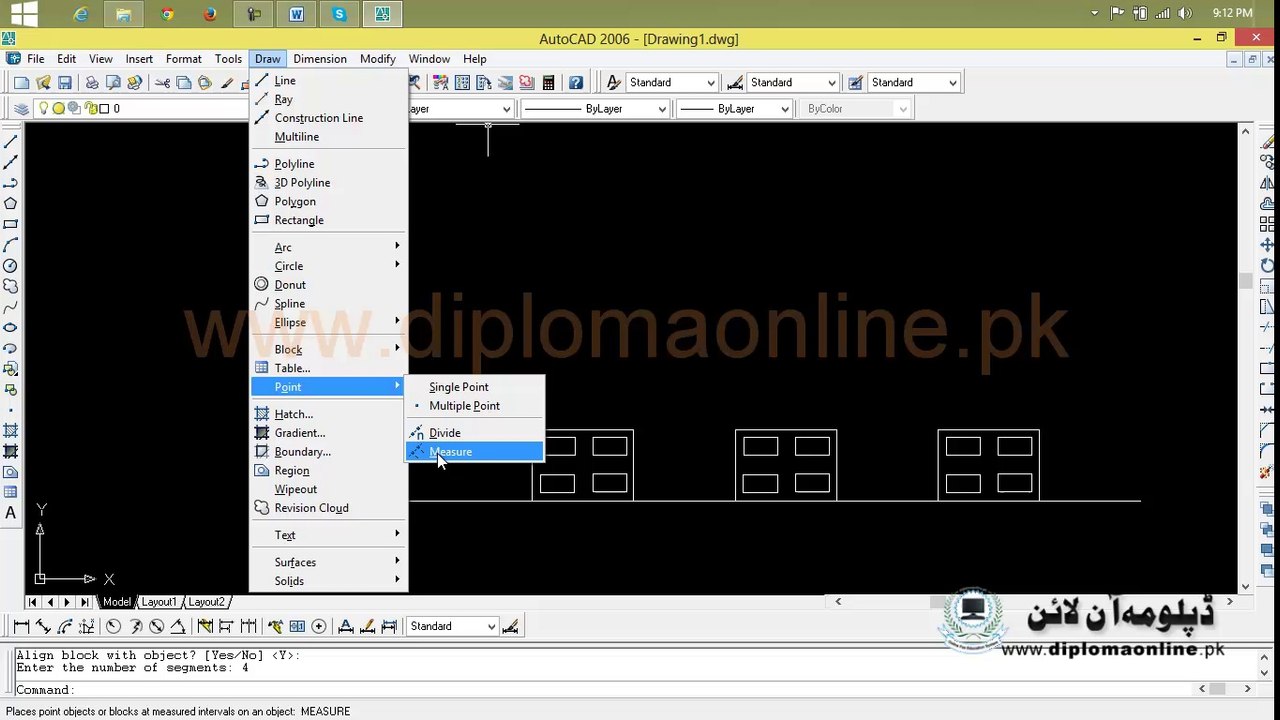The image size is (1280, 720).
Task: Expand the Surfaces submenu
Action: click(328, 562)
